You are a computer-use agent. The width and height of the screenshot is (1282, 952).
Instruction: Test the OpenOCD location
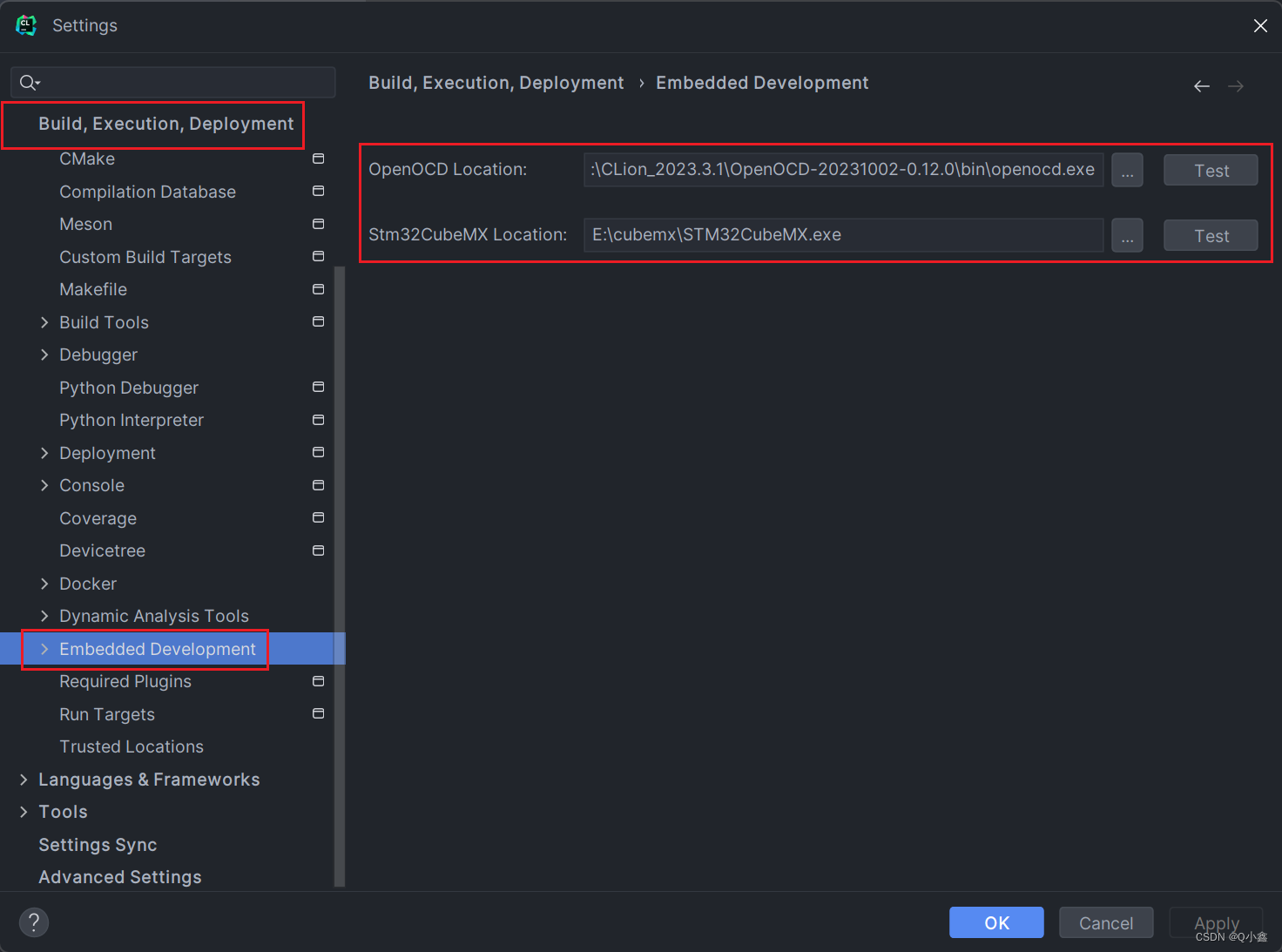pos(1211,170)
